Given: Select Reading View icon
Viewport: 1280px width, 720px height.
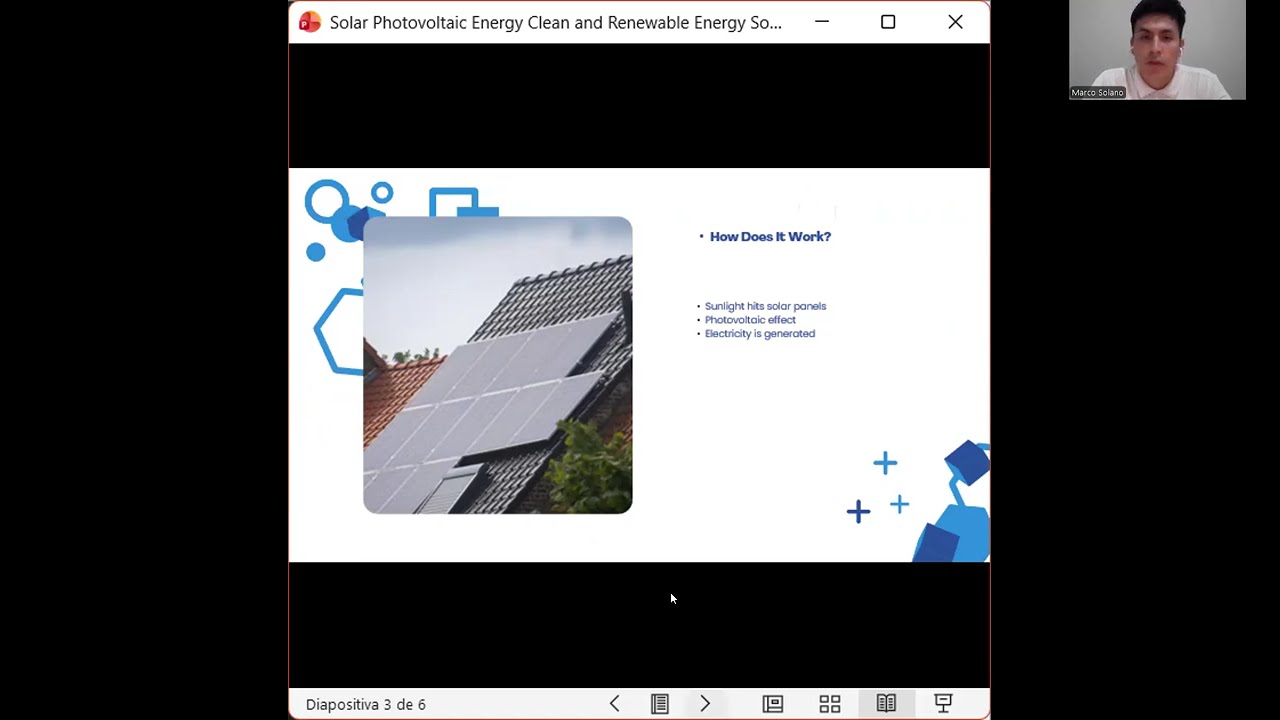Looking at the screenshot, I should [x=886, y=704].
